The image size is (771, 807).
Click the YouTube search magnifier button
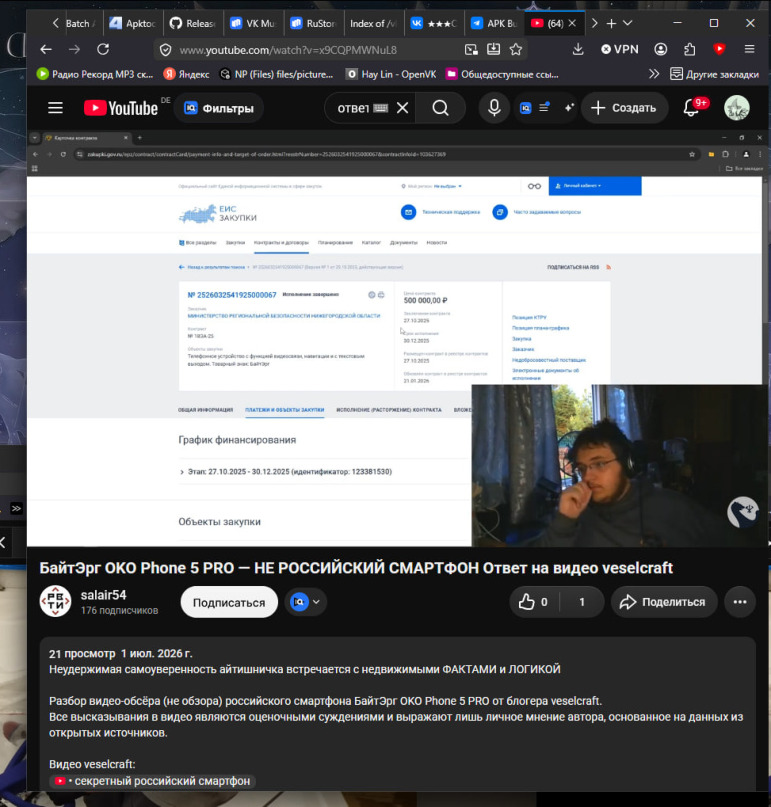(441, 108)
